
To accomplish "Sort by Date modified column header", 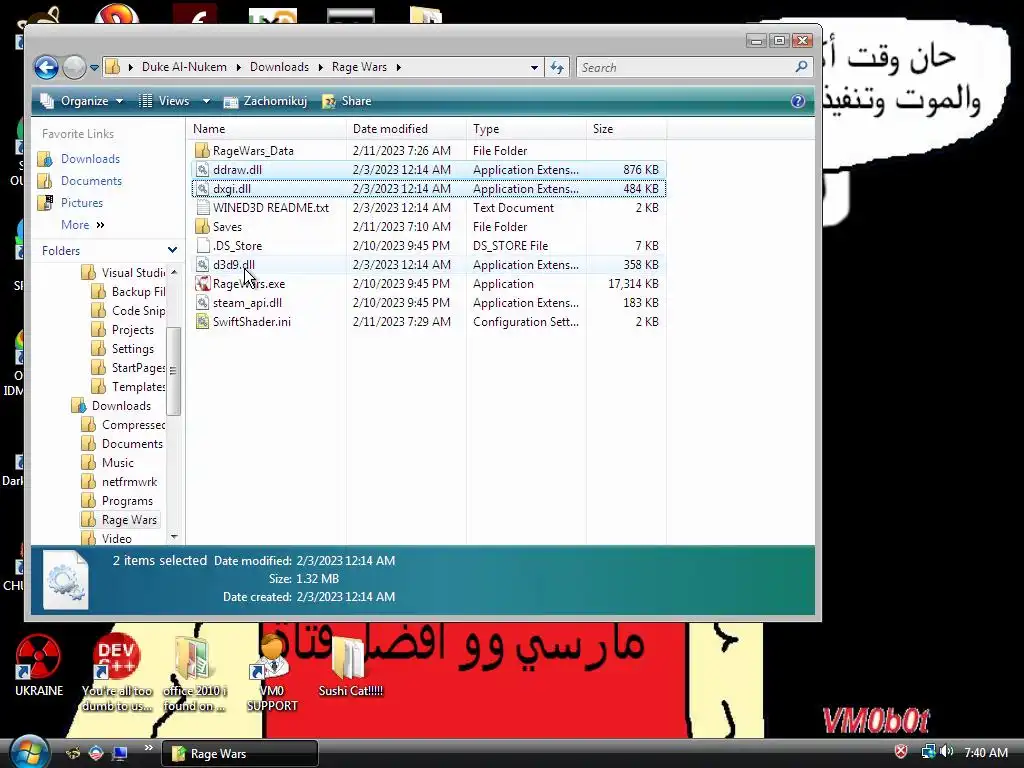I will pyautogui.click(x=406, y=129).
